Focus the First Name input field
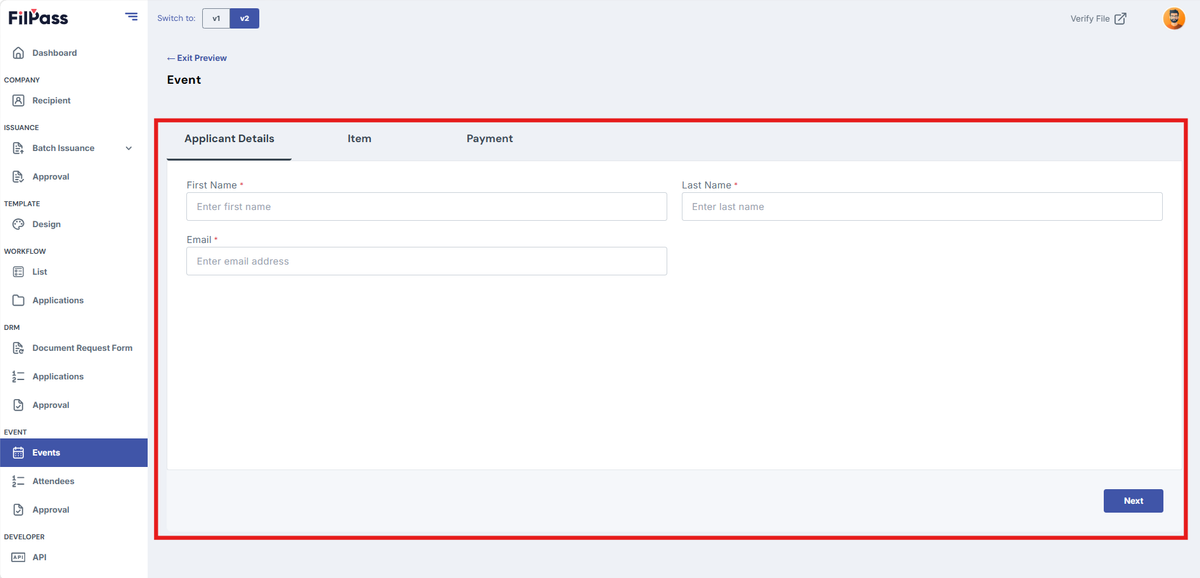The height and width of the screenshot is (578, 1200). (x=426, y=206)
